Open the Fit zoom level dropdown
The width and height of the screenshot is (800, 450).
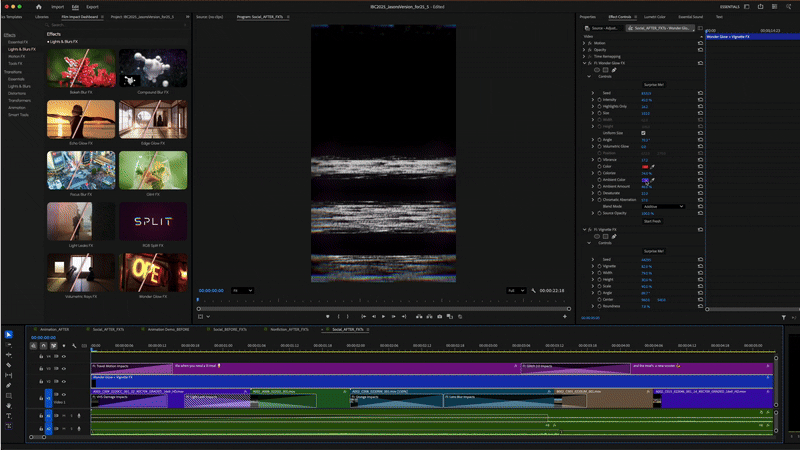(242, 290)
